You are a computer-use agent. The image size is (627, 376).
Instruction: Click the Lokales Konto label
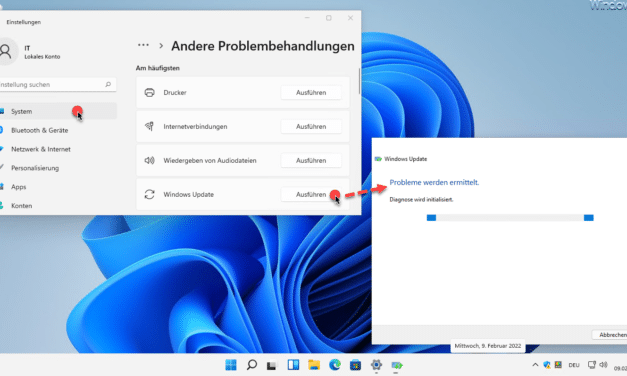pyautogui.click(x=42, y=57)
